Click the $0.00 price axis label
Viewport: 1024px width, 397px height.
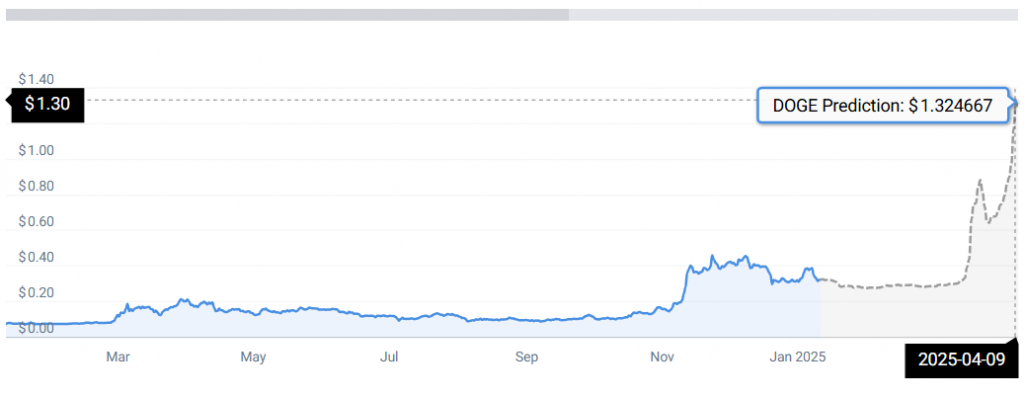[35, 328]
